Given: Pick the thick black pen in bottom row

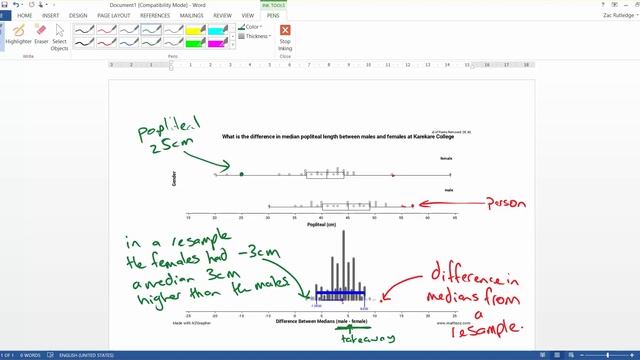Looking at the screenshot, I should (x=84, y=42).
